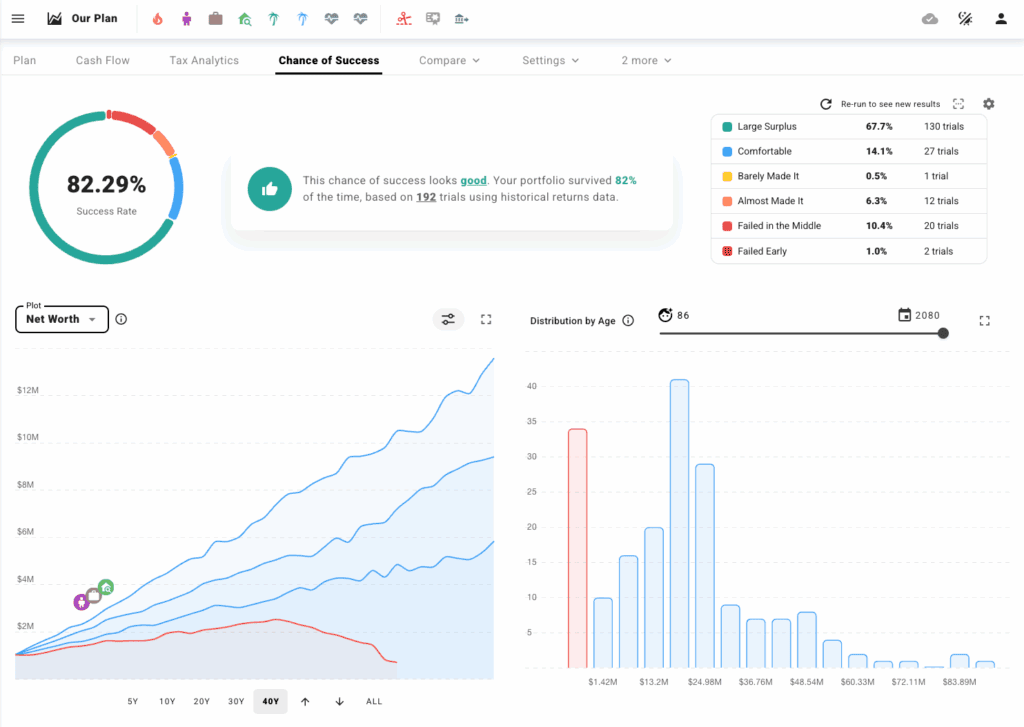
Task: Click the underlined 192 trials link
Action: pos(425,197)
